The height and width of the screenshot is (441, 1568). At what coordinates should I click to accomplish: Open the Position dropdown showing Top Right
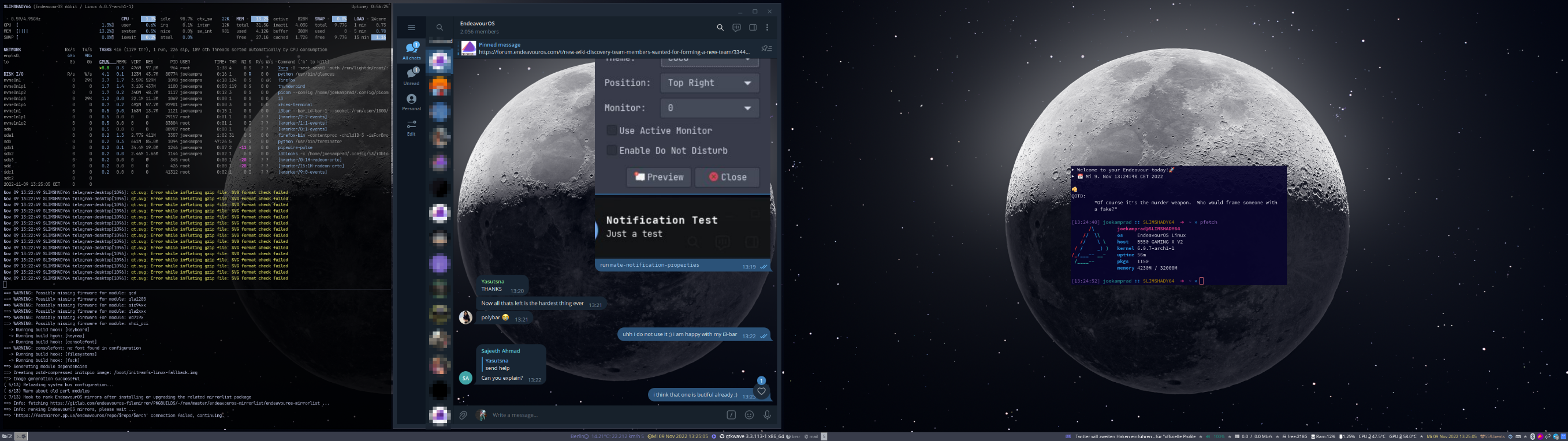click(x=710, y=83)
